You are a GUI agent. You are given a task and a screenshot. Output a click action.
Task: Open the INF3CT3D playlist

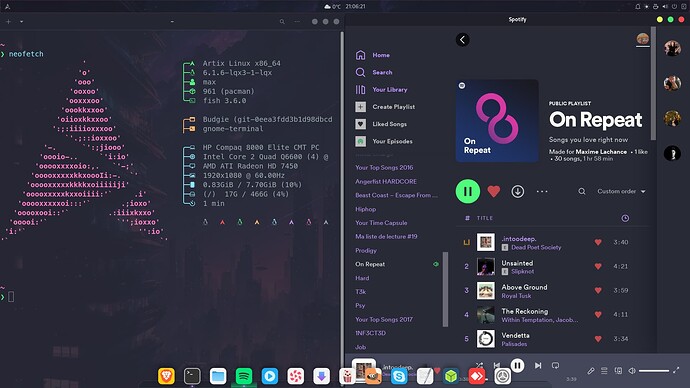pos(371,333)
